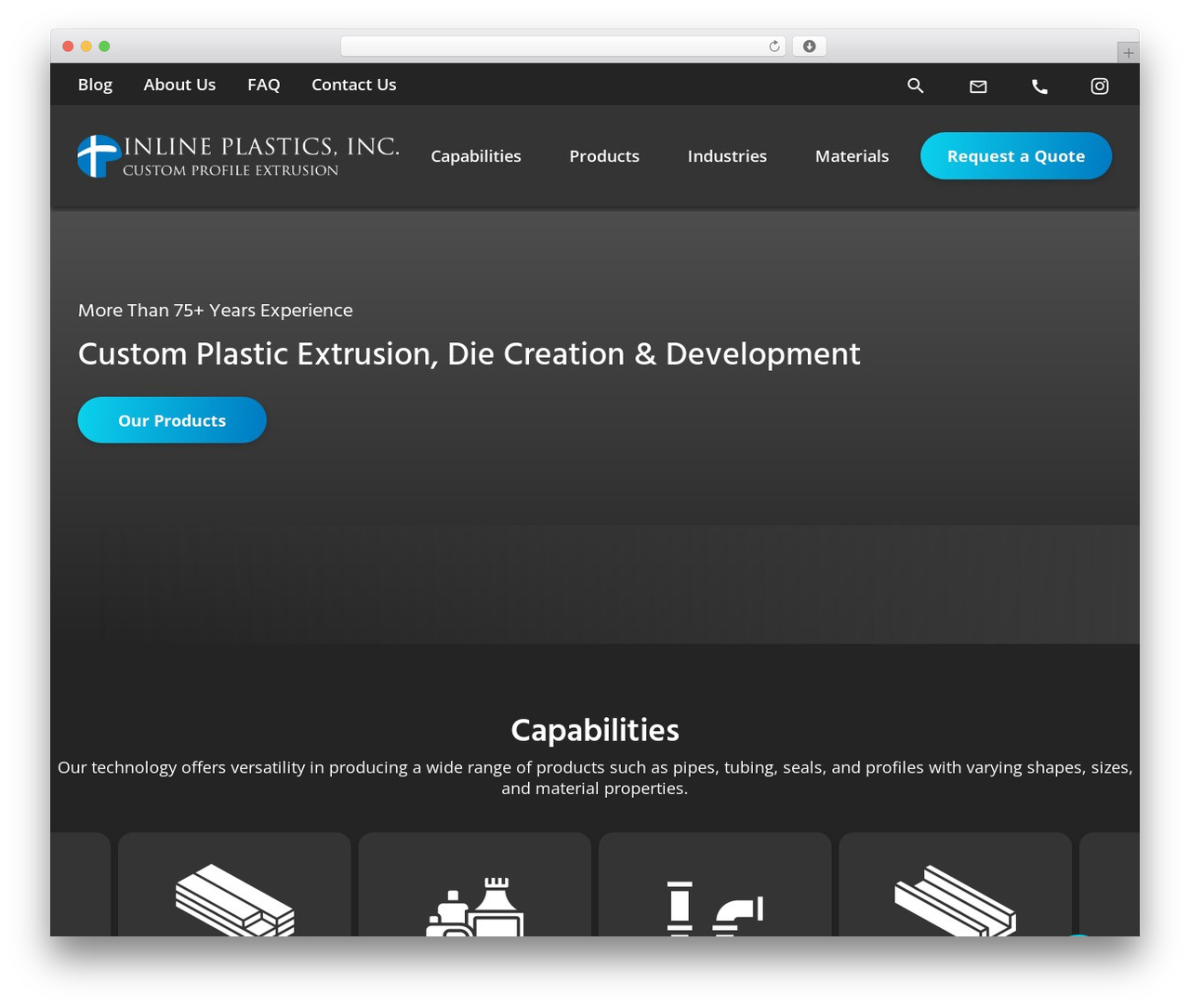1190x1008 pixels.
Task: Click the hero headline Custom Plastic Extrusion
Action: click(x=469, y=354)
